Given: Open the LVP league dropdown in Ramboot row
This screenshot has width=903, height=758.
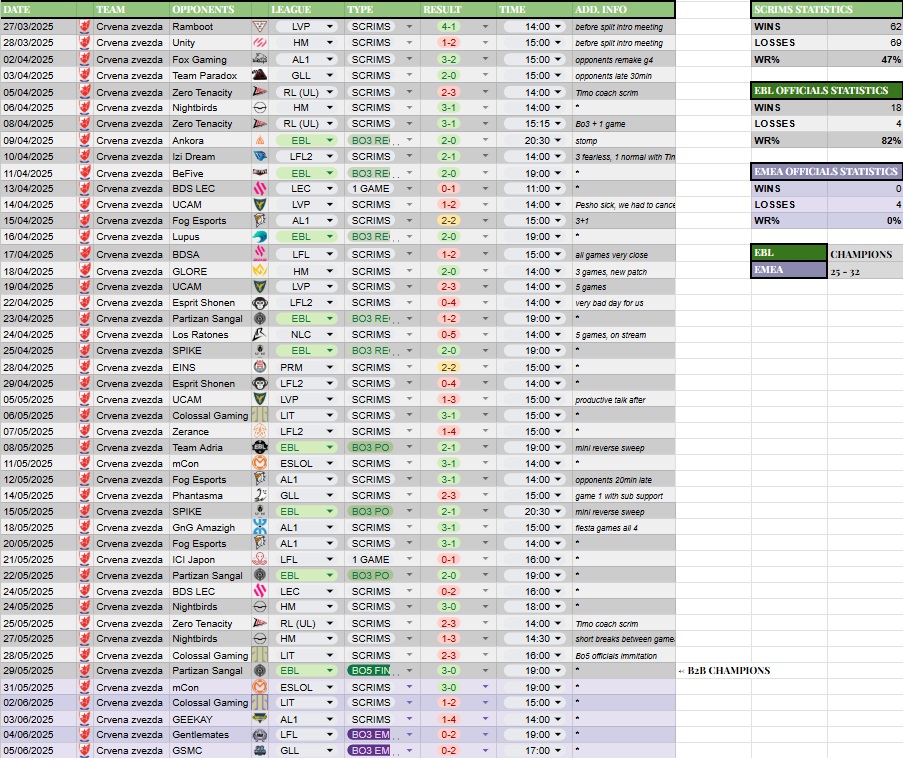Looking at the screenshot, I should [x=330, y=26].
